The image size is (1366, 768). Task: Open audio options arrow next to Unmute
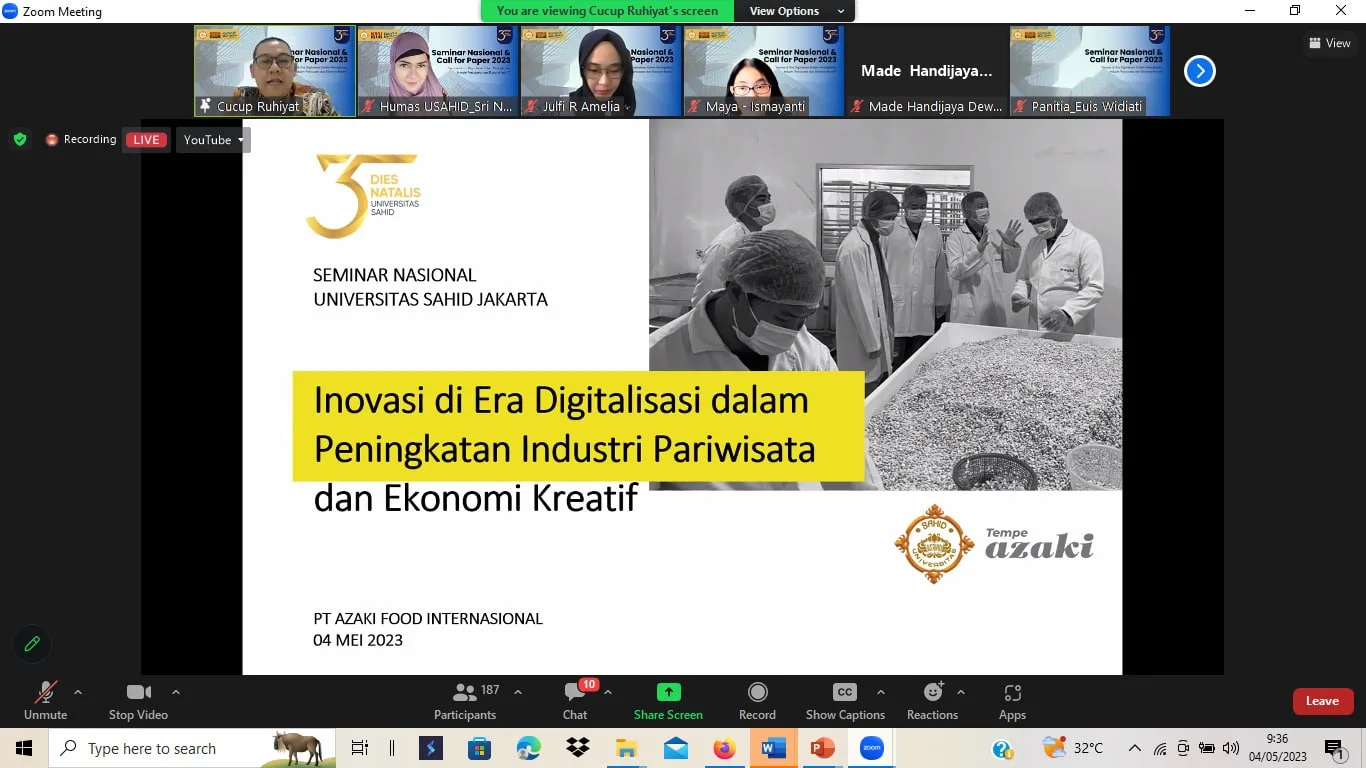(78, 692)
